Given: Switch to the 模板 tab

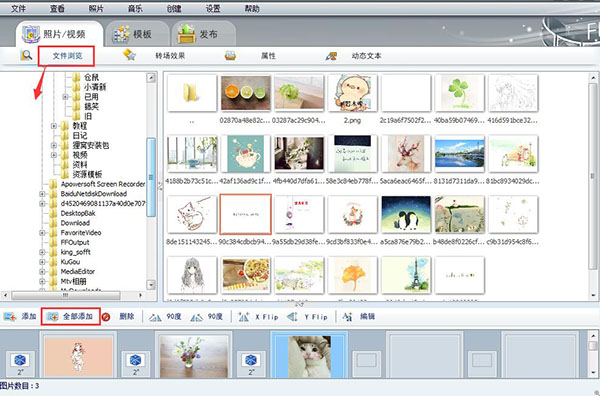Looking at the screenshot, I should 137,34.
